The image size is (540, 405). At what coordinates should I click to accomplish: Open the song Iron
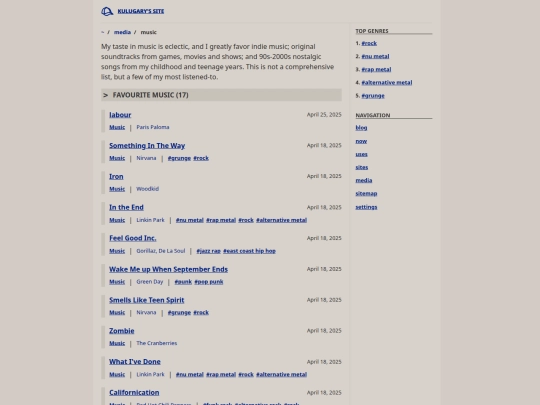(116, 176)
